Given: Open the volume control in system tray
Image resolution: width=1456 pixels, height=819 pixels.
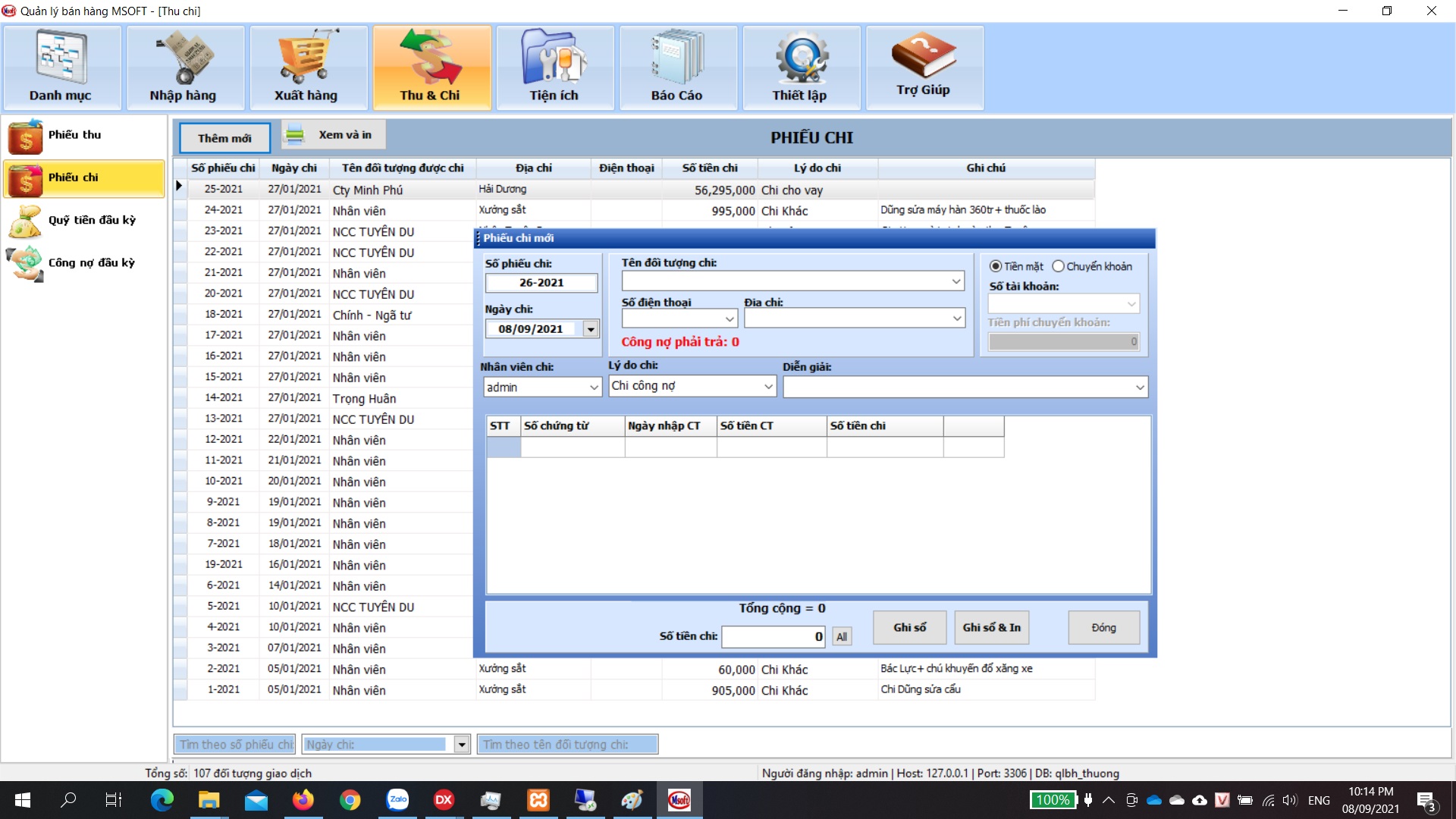Looking at the screenshot, I should [x=1289, y=800].
